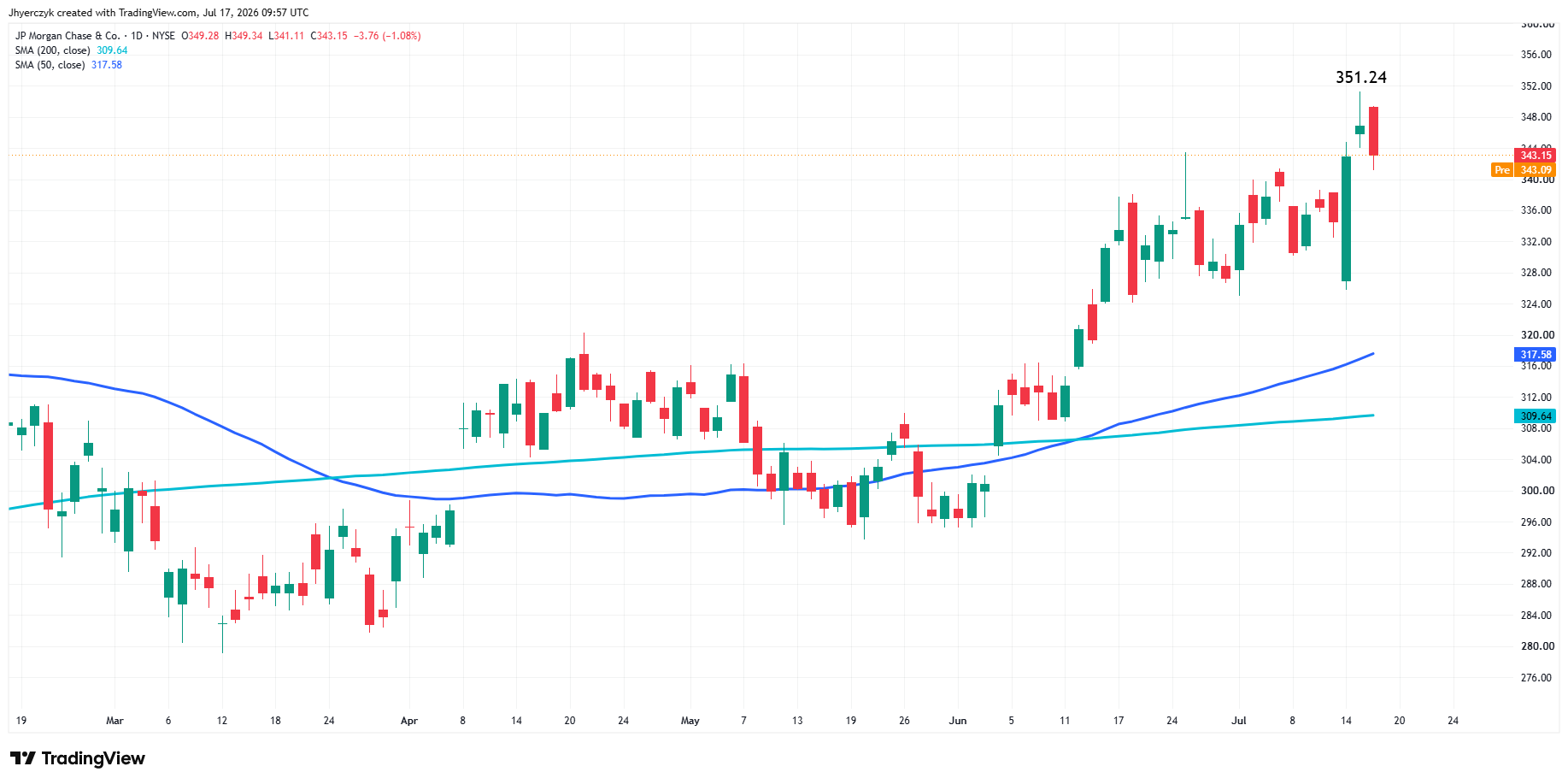The height and width of the screenshot is (784, 1568).
Task: Click the 276.00 price axis label
Action: coord(1536,678)
